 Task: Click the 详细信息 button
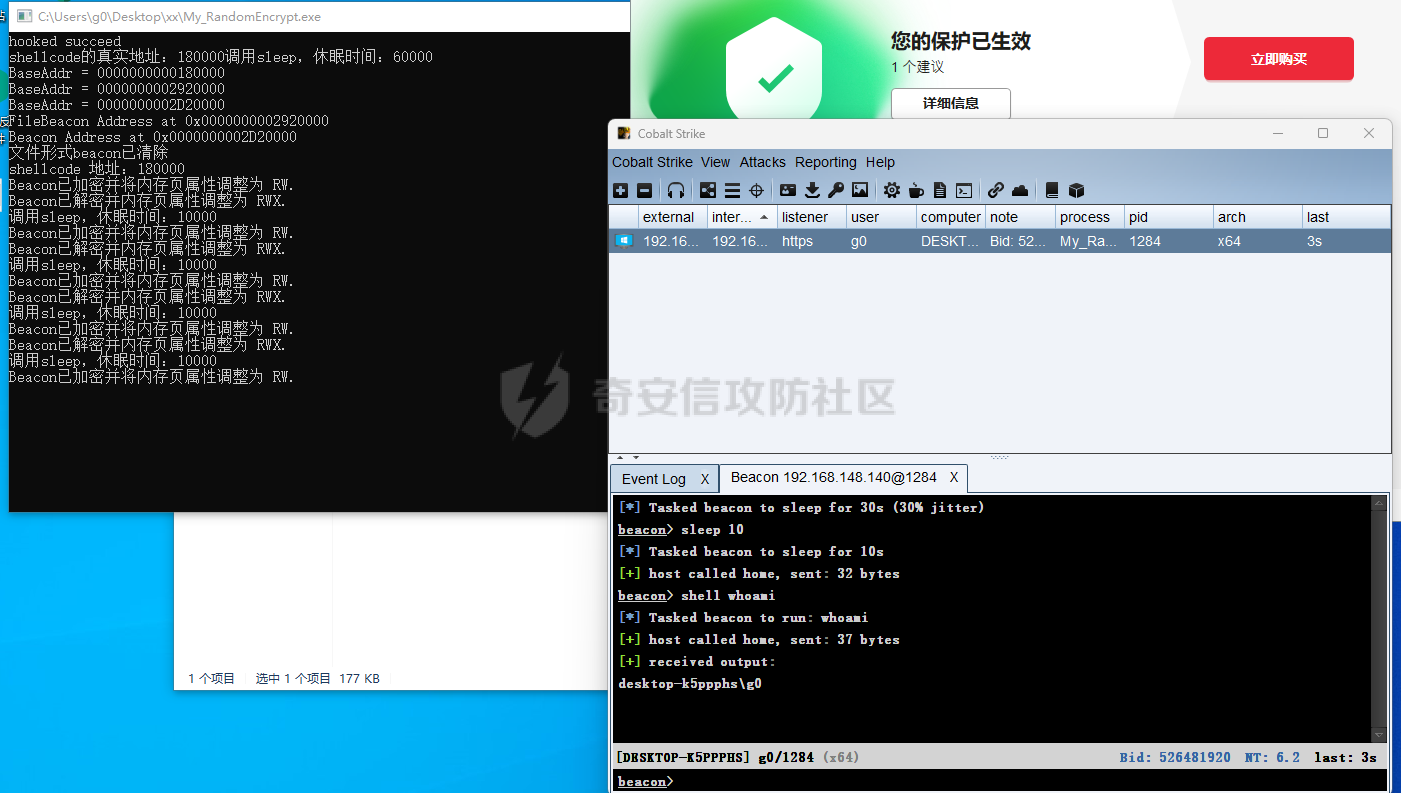(x=951, y=103)
